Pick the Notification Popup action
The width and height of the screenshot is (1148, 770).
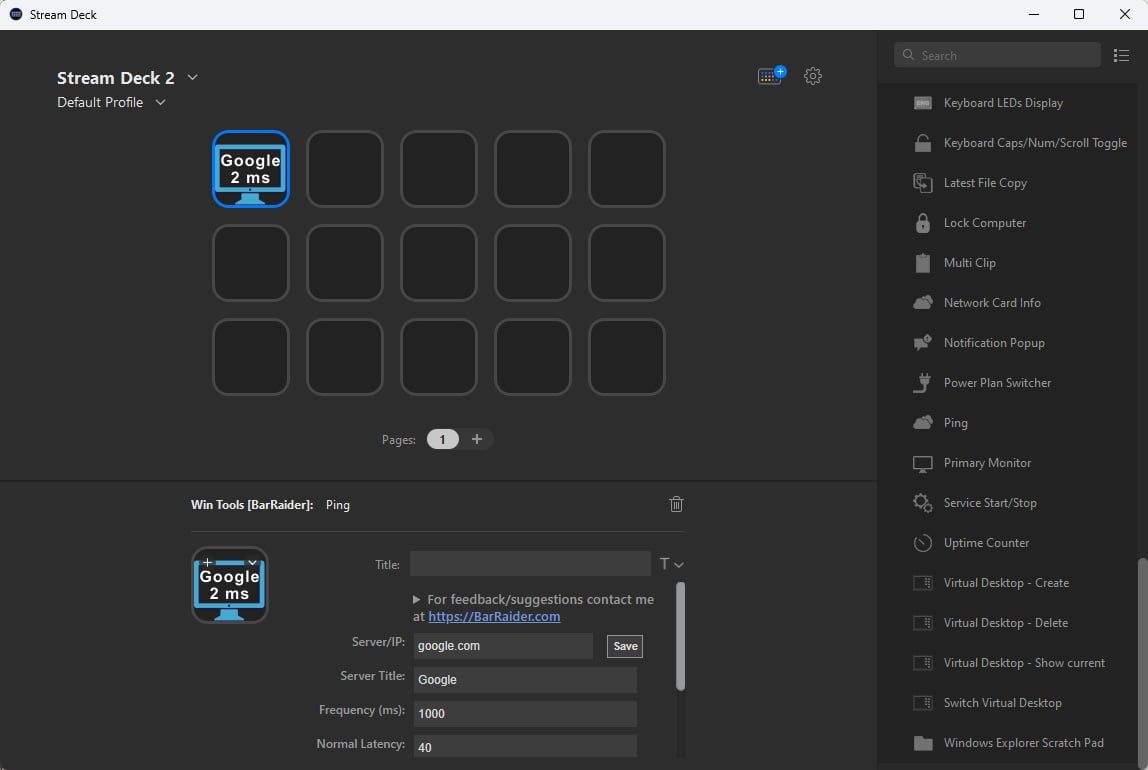tap(993, 343)
